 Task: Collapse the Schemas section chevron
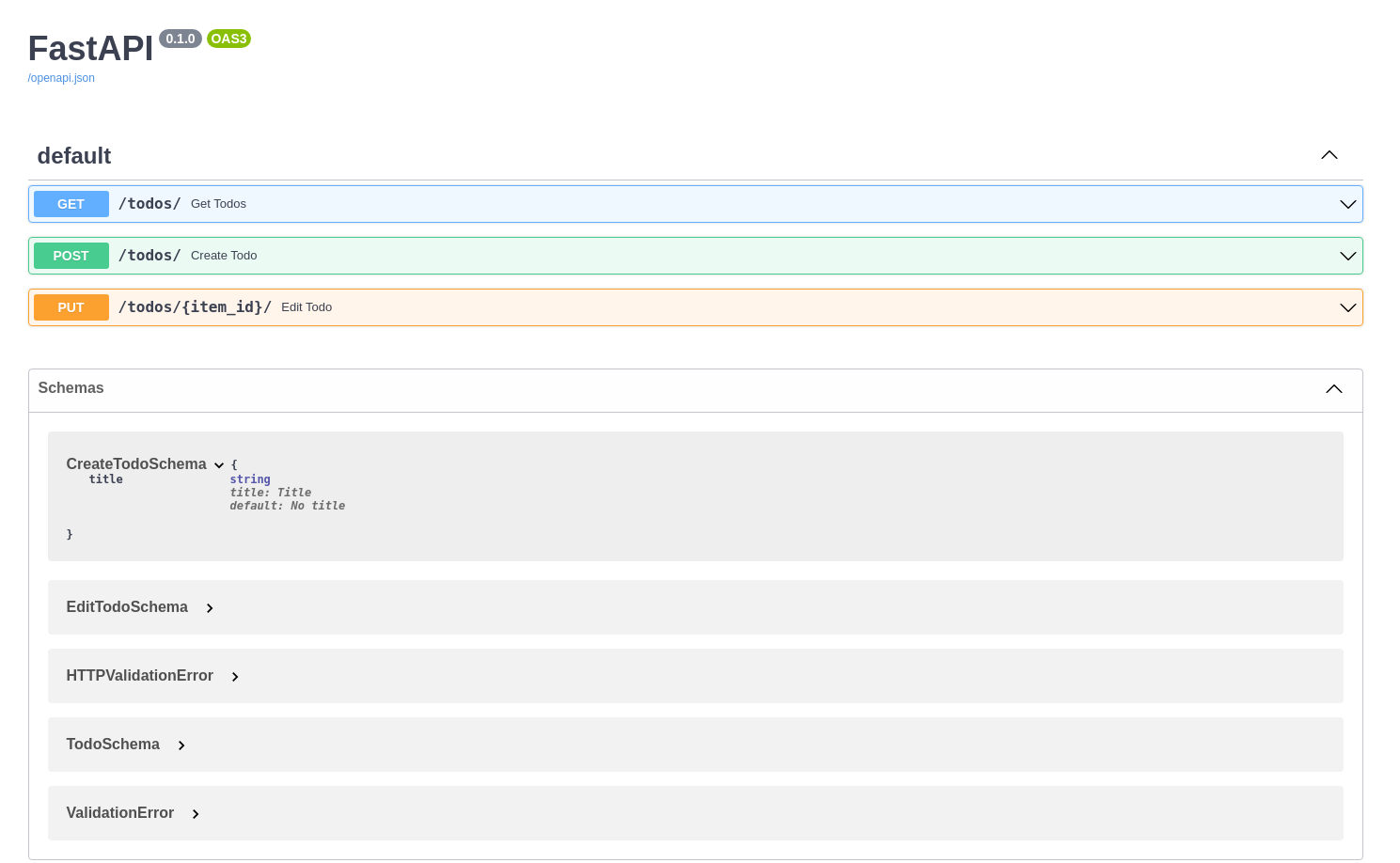point(1333,389)
